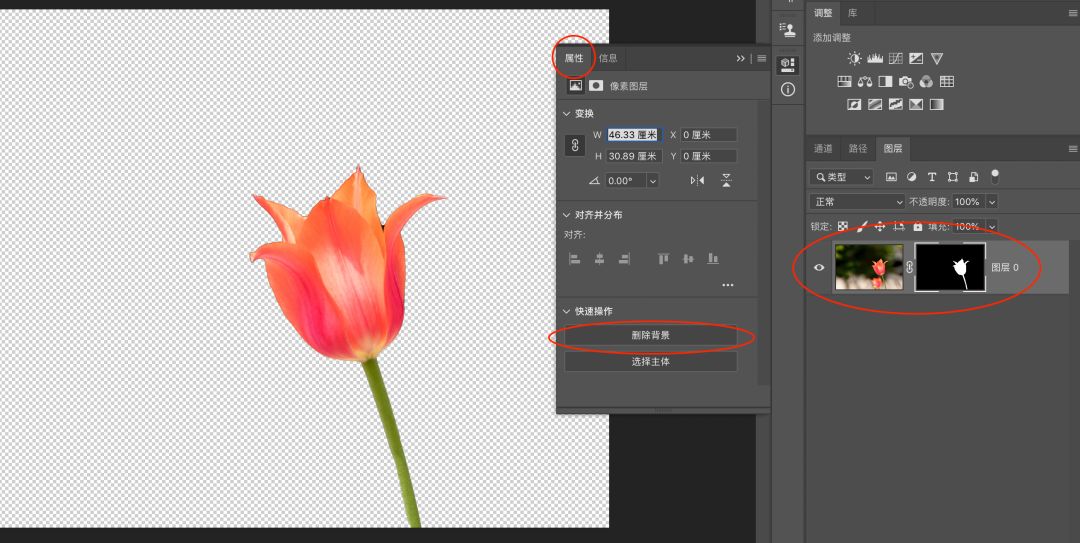
Task: Click the 选择主体 button
Action: 650,361
